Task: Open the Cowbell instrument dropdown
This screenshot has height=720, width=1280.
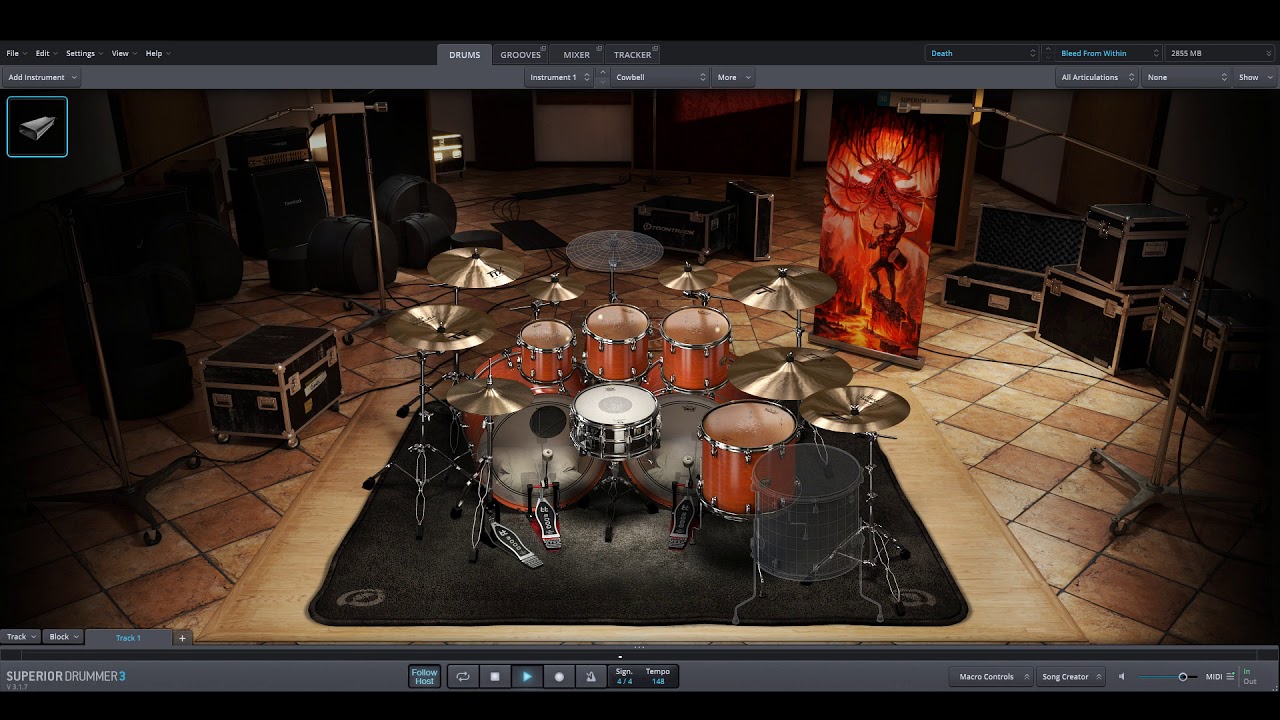Action: (x=660, y=77)
